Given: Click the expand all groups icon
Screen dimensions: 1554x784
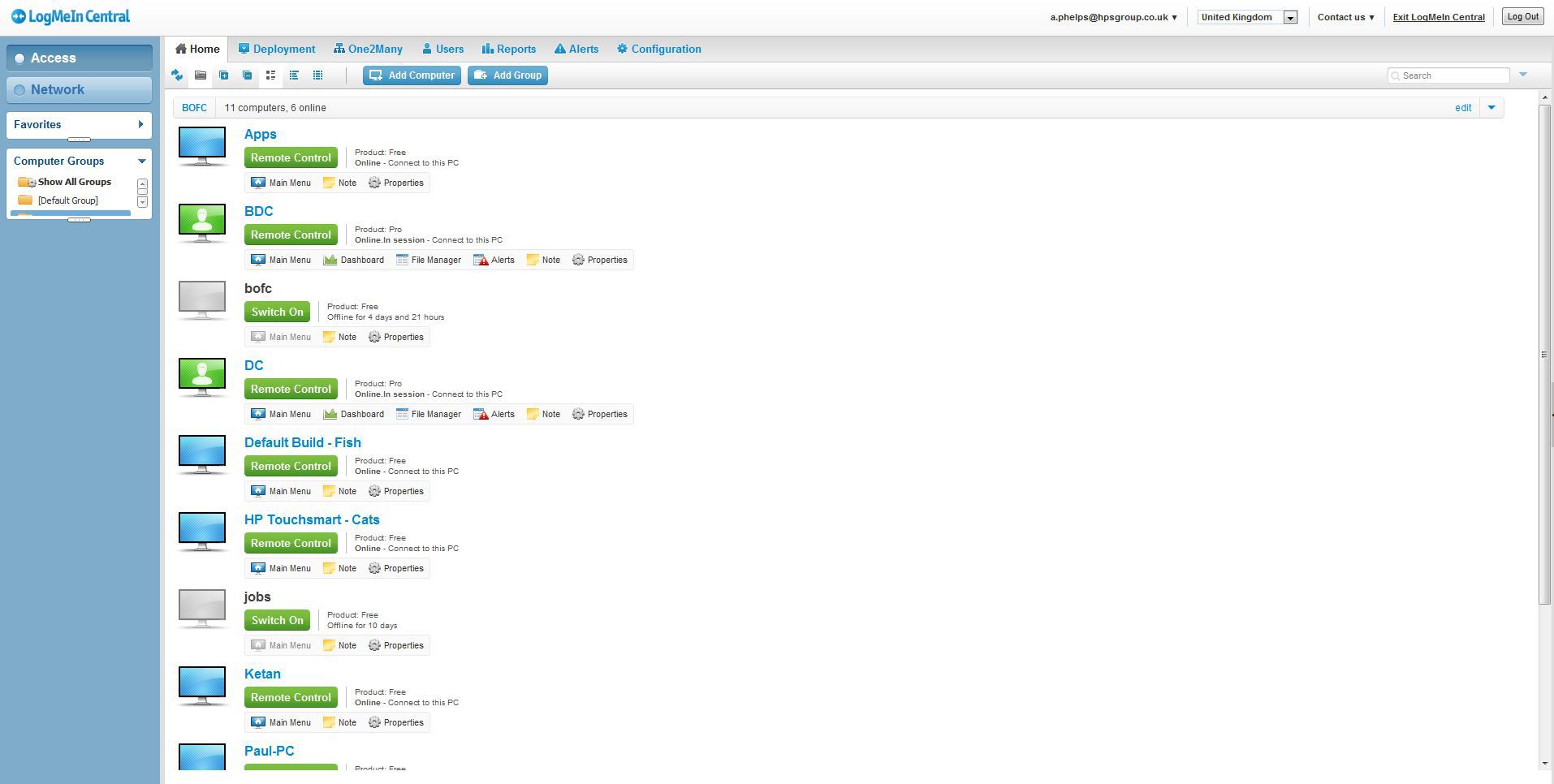Looking at the screenshot, I should point(224,75).
